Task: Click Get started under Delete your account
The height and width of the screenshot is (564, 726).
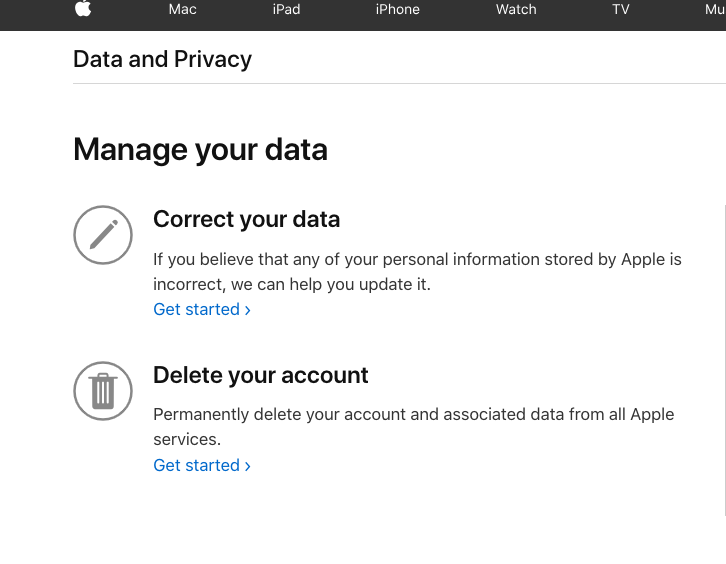Action: (x=196, y=465)
